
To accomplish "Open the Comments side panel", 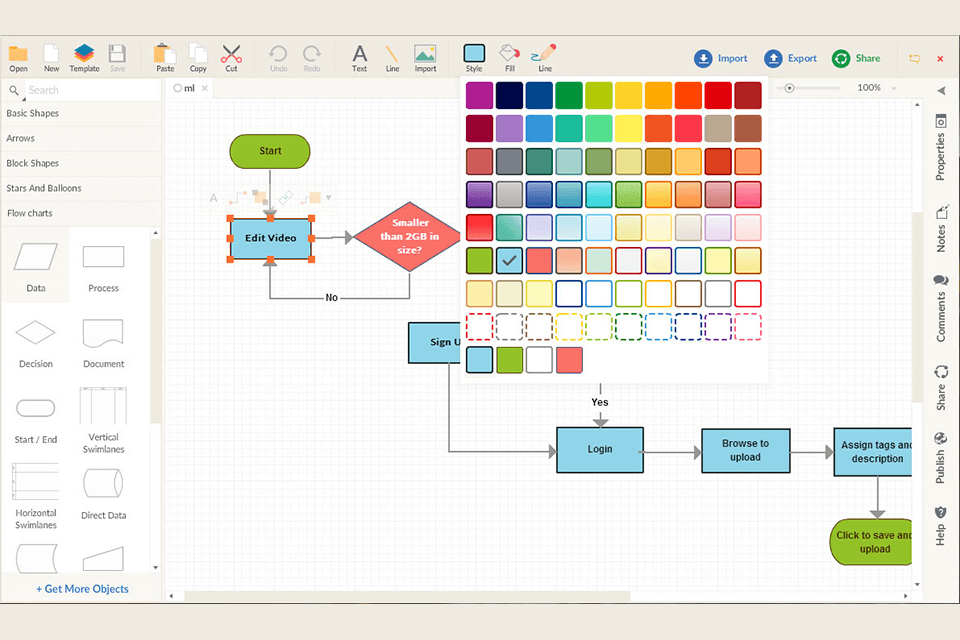I will [x=940, y=309].
